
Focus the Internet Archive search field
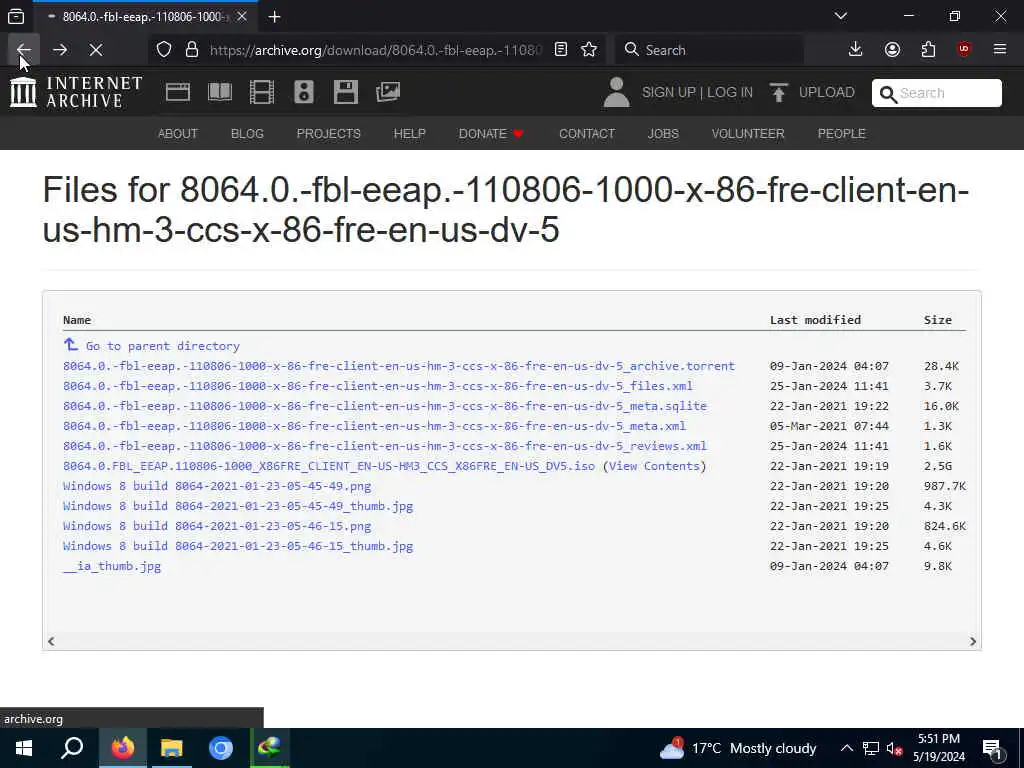pos(936,93)
